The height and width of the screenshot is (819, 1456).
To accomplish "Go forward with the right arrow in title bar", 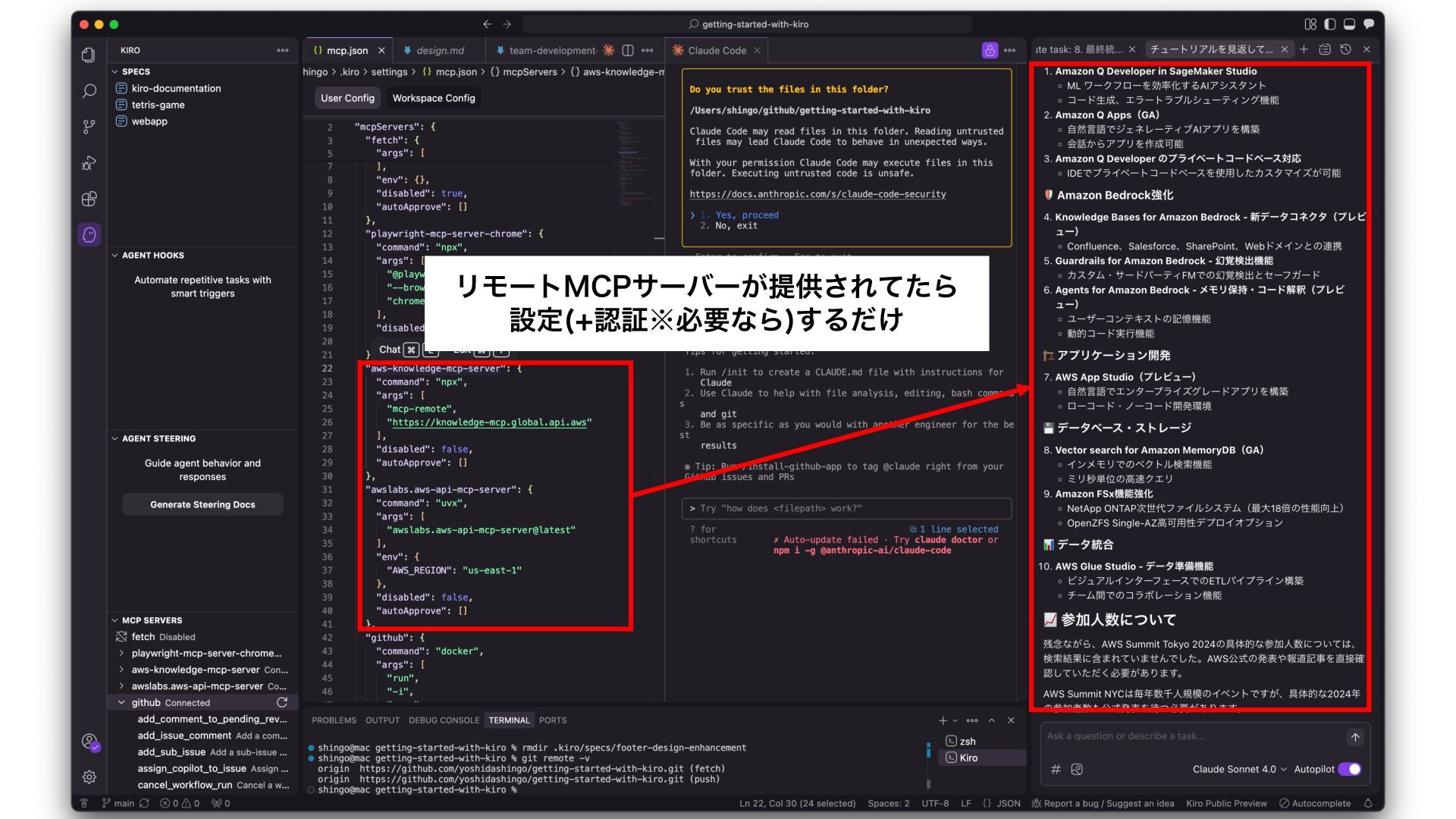I will point(507,24).
